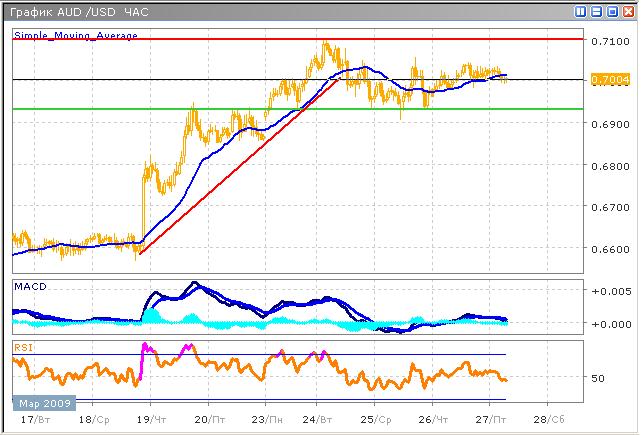This screenshot has height=435, width=644.
Task: Click the 0.6600 price axis label
Action: tap(609, 249)
